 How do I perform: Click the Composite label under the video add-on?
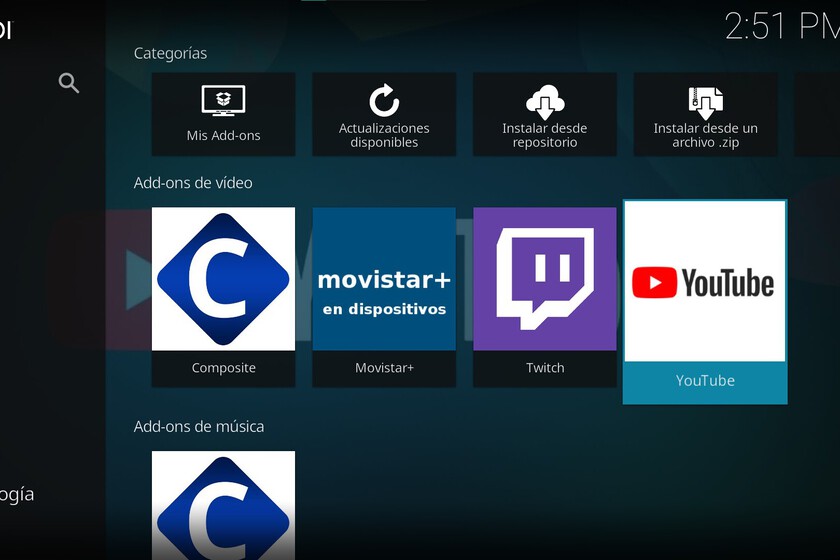(223, 368)
